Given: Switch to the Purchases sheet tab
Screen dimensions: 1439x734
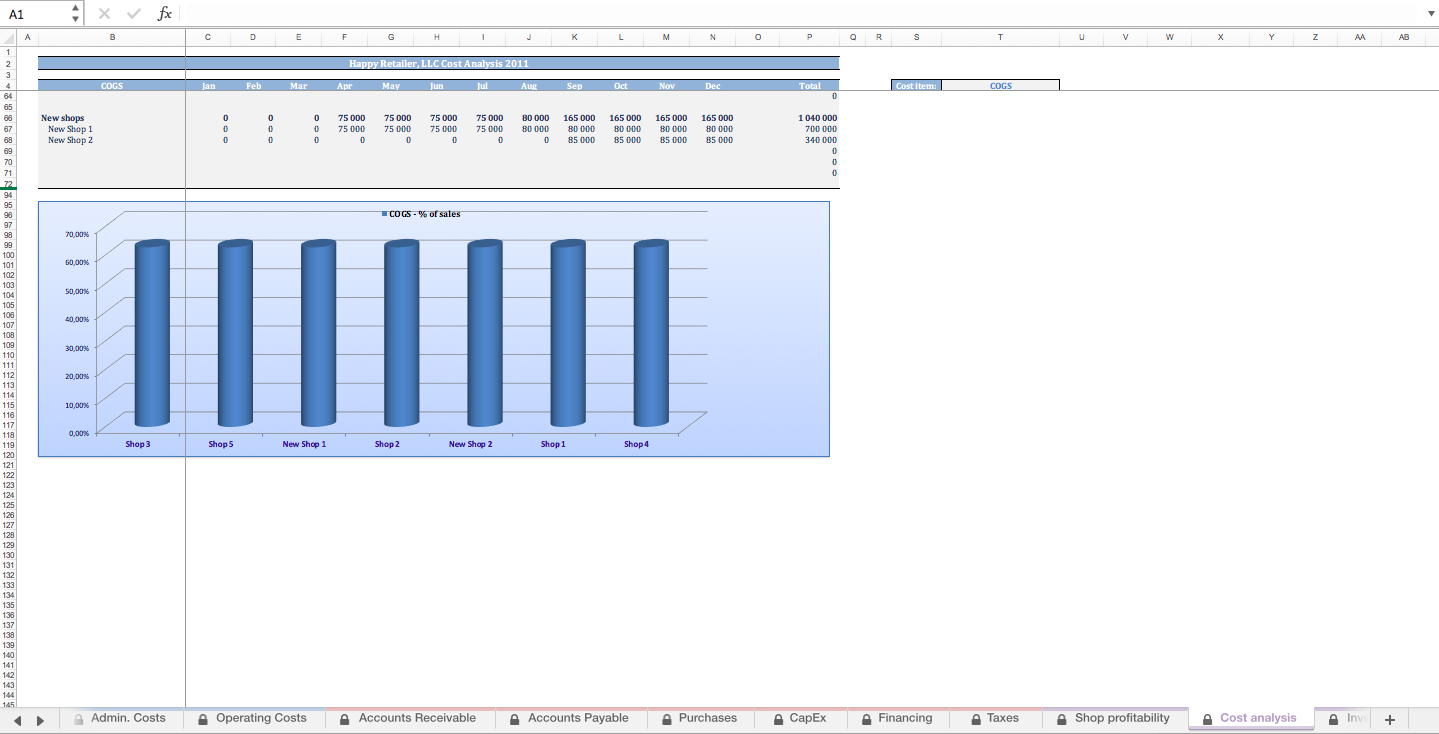Looking at the screenshot, I should click(x=709, y=718).
